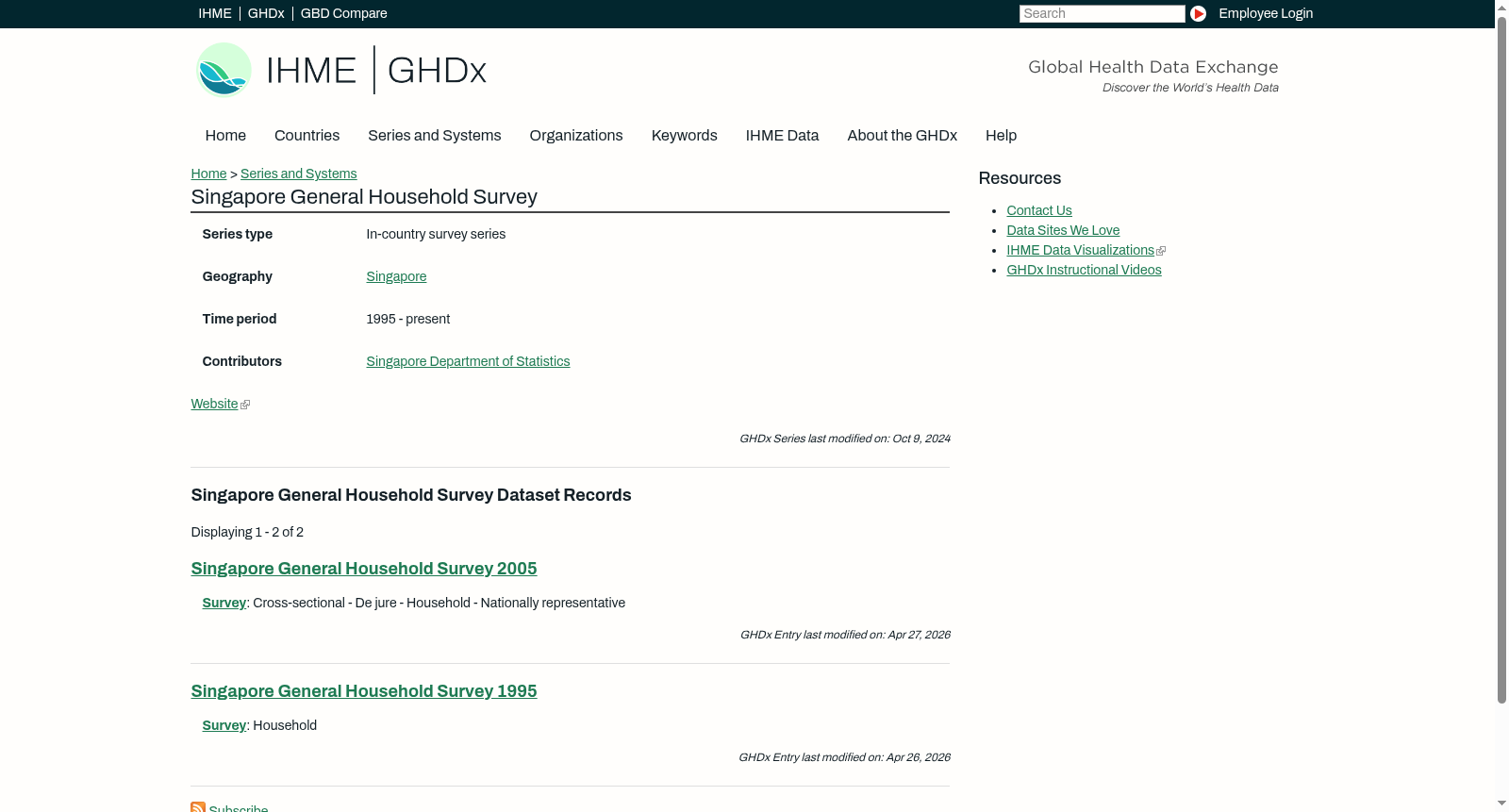Click the red search submit arrow button
This screenshot has height=812, width=1509.
click(1198, 13)
